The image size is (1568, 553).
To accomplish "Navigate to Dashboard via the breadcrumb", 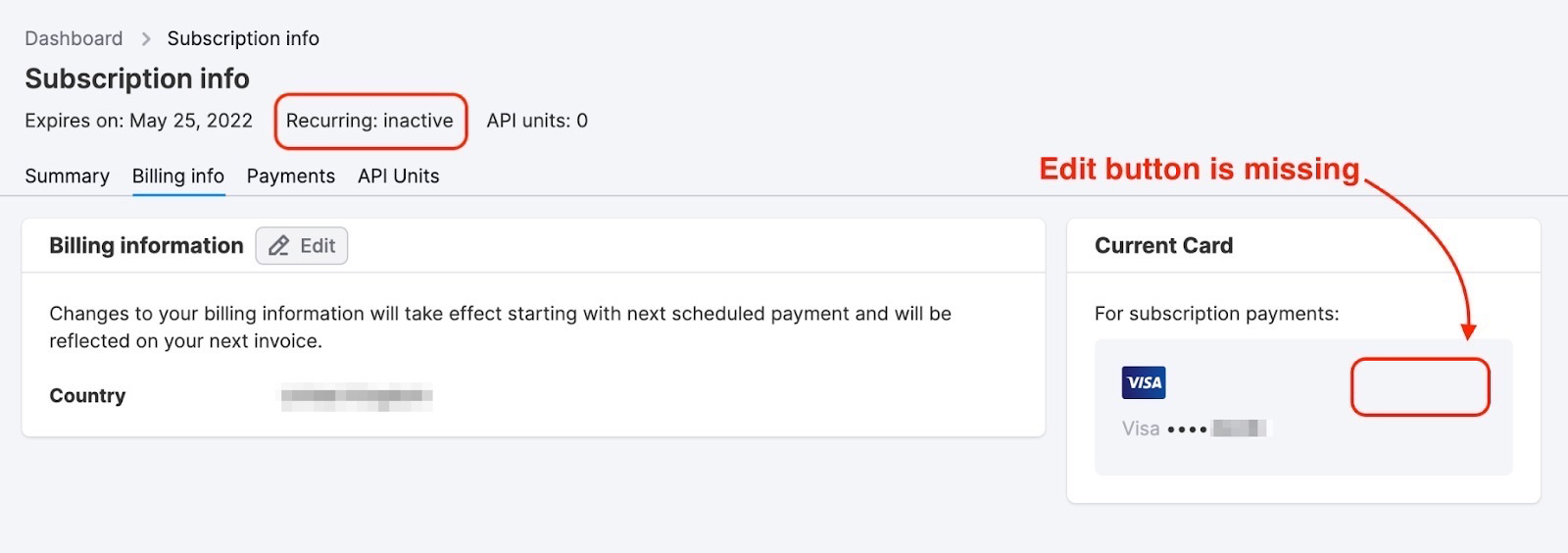I will pos(73,39).
